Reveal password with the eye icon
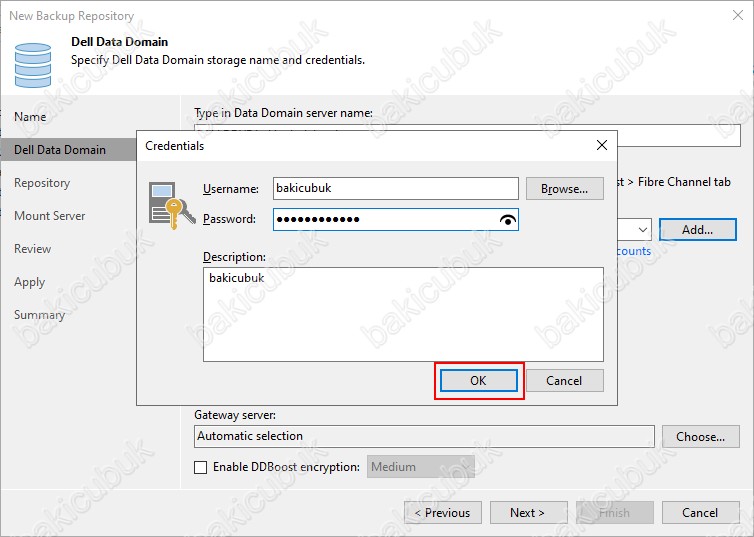This screenshot has height=537, width=754. pyautogui.click(x=508, y=220)
